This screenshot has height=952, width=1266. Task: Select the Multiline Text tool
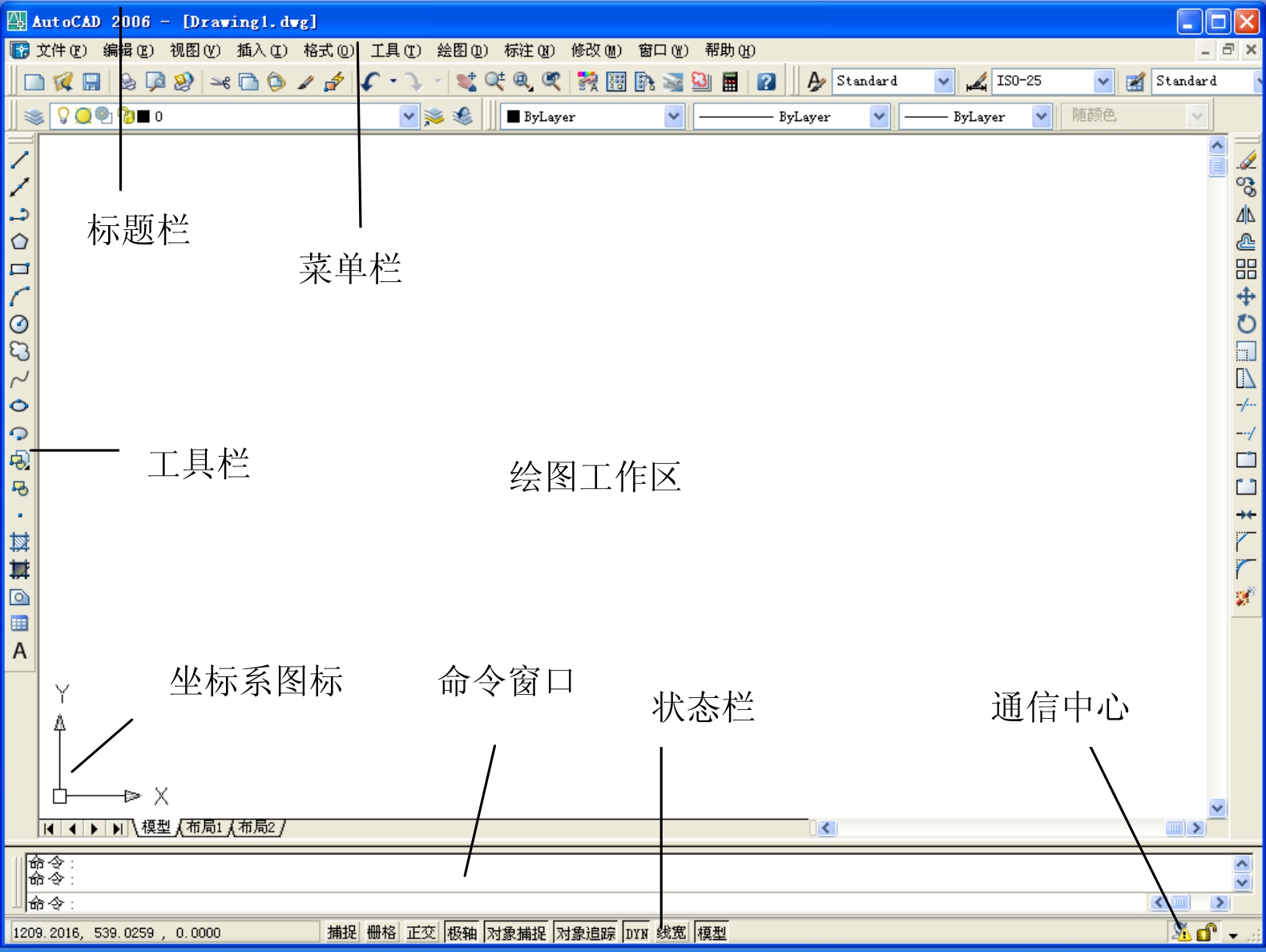(x=19, y=651)
